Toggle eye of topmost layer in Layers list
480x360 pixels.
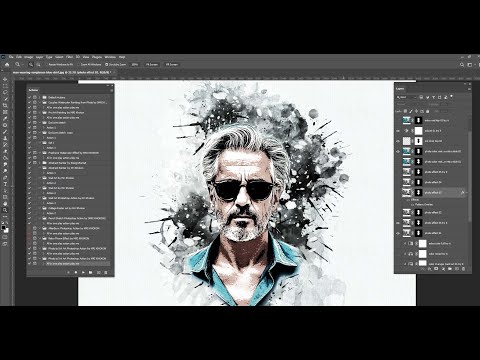pyautogui.click(x=398, y=120)
